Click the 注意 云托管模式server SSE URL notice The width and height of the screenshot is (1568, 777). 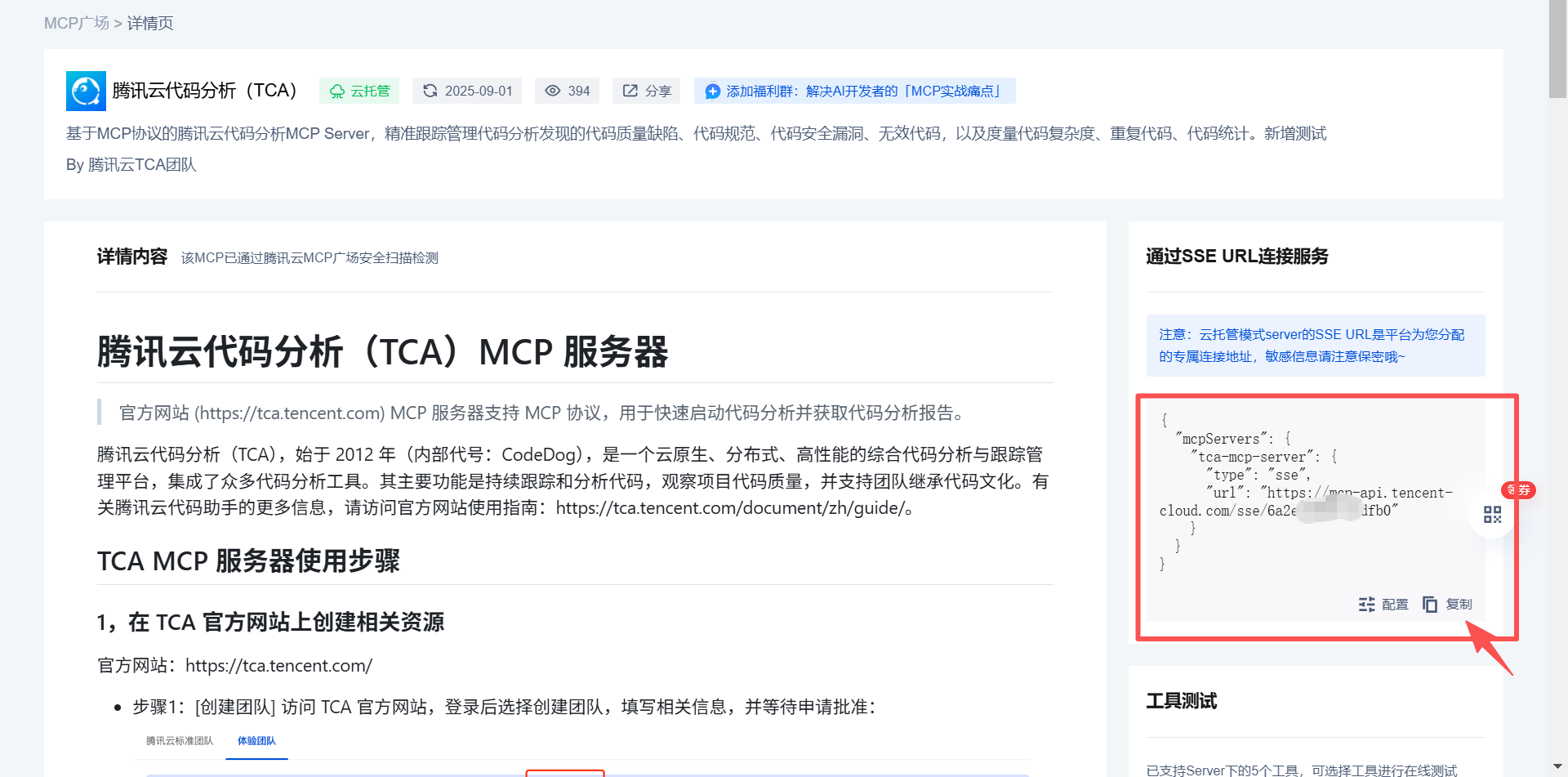[x=1316, y=346]
